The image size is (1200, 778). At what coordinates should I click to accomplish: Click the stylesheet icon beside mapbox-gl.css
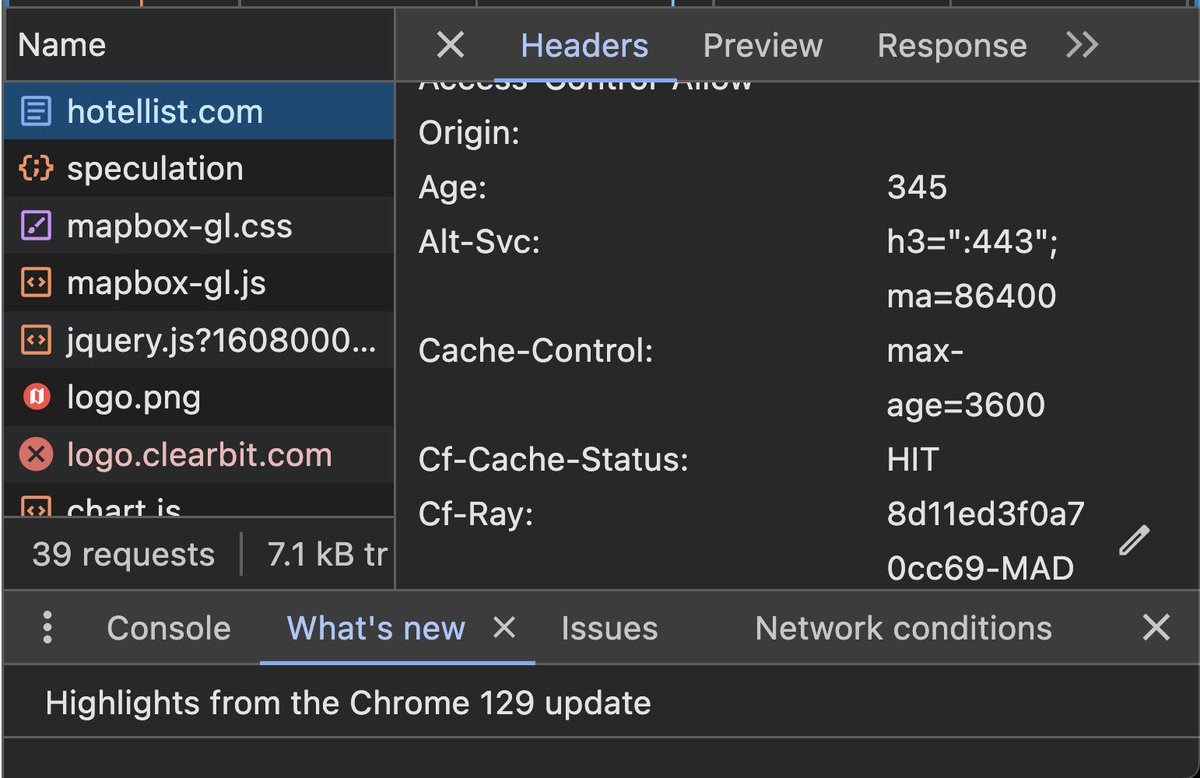(x=36, y=225)
